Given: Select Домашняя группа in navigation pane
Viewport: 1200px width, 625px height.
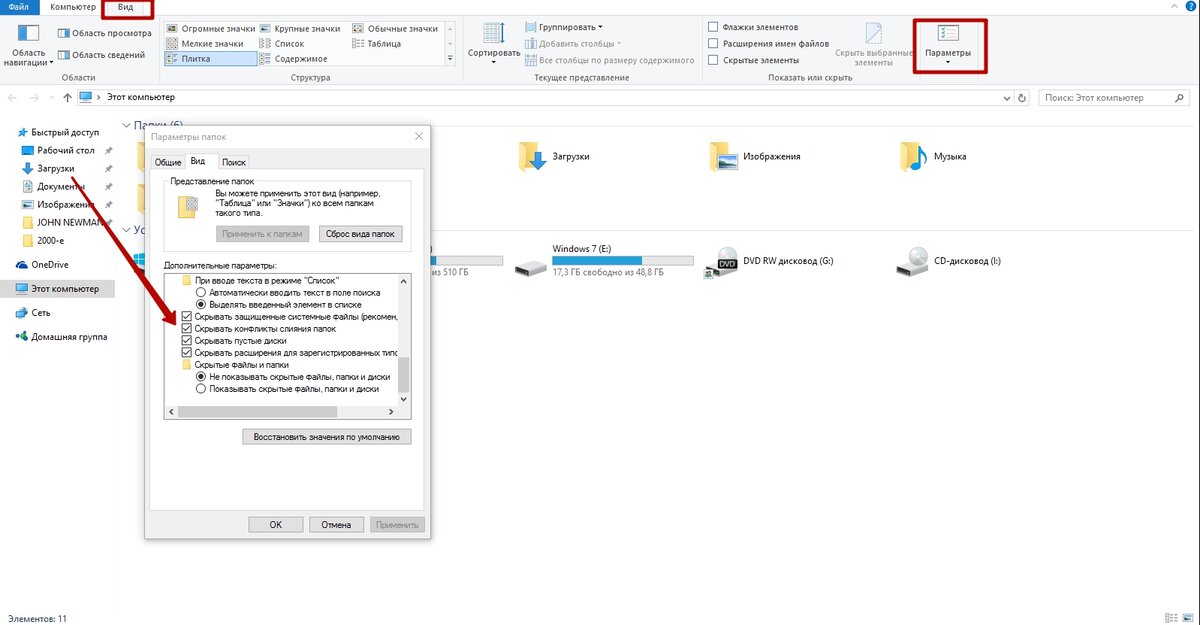Looking at the screenshot, I should click(x=61, y=337).
